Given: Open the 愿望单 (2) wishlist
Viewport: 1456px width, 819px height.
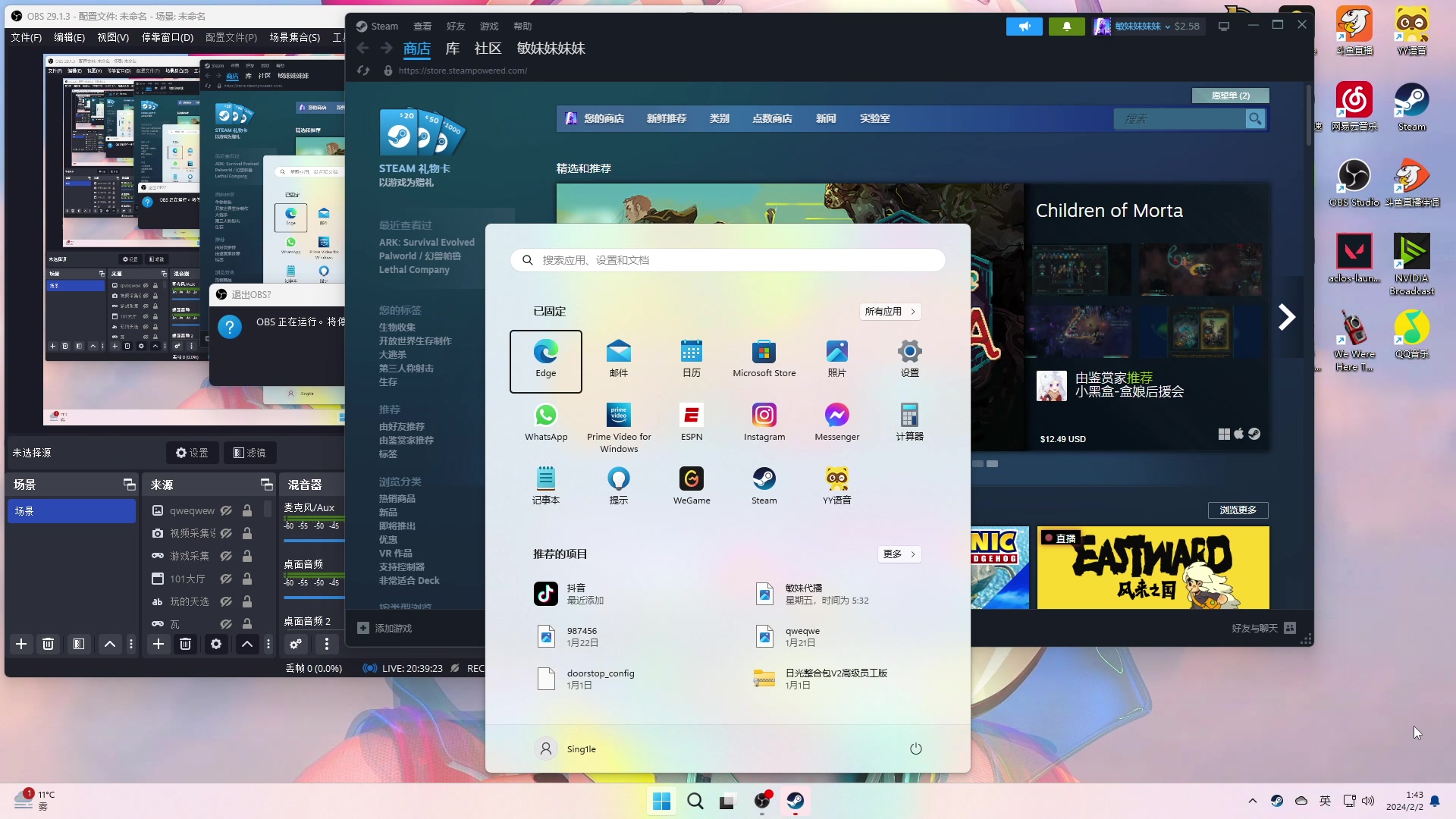Looking at the screenshot, I should click(x=1231, y=96).
